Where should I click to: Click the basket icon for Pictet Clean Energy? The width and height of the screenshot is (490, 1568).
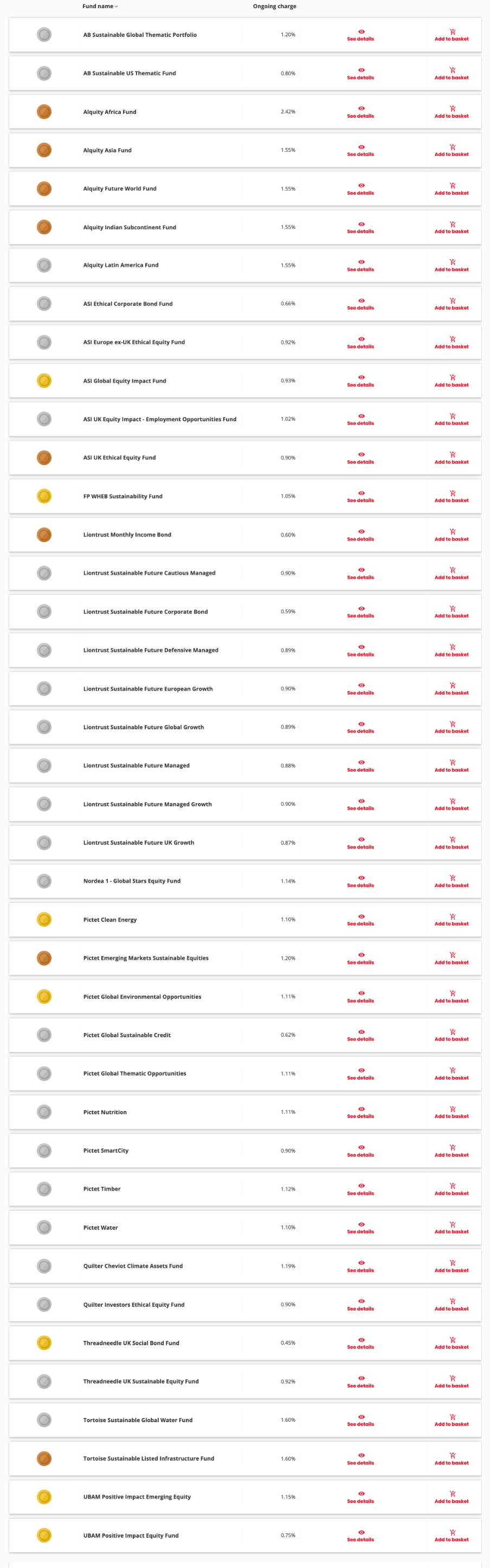click(452, 916)
